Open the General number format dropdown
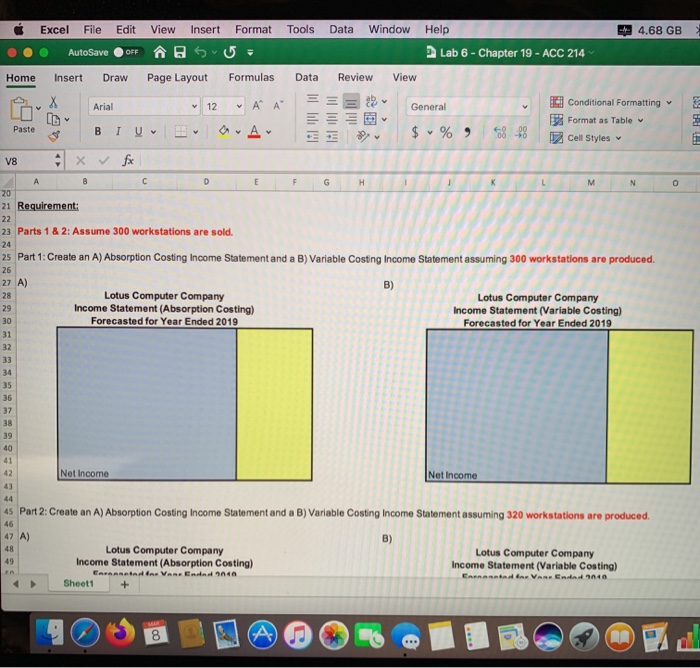Image resolution: width=700 pixels, height=668 pixels. (525, 107)
